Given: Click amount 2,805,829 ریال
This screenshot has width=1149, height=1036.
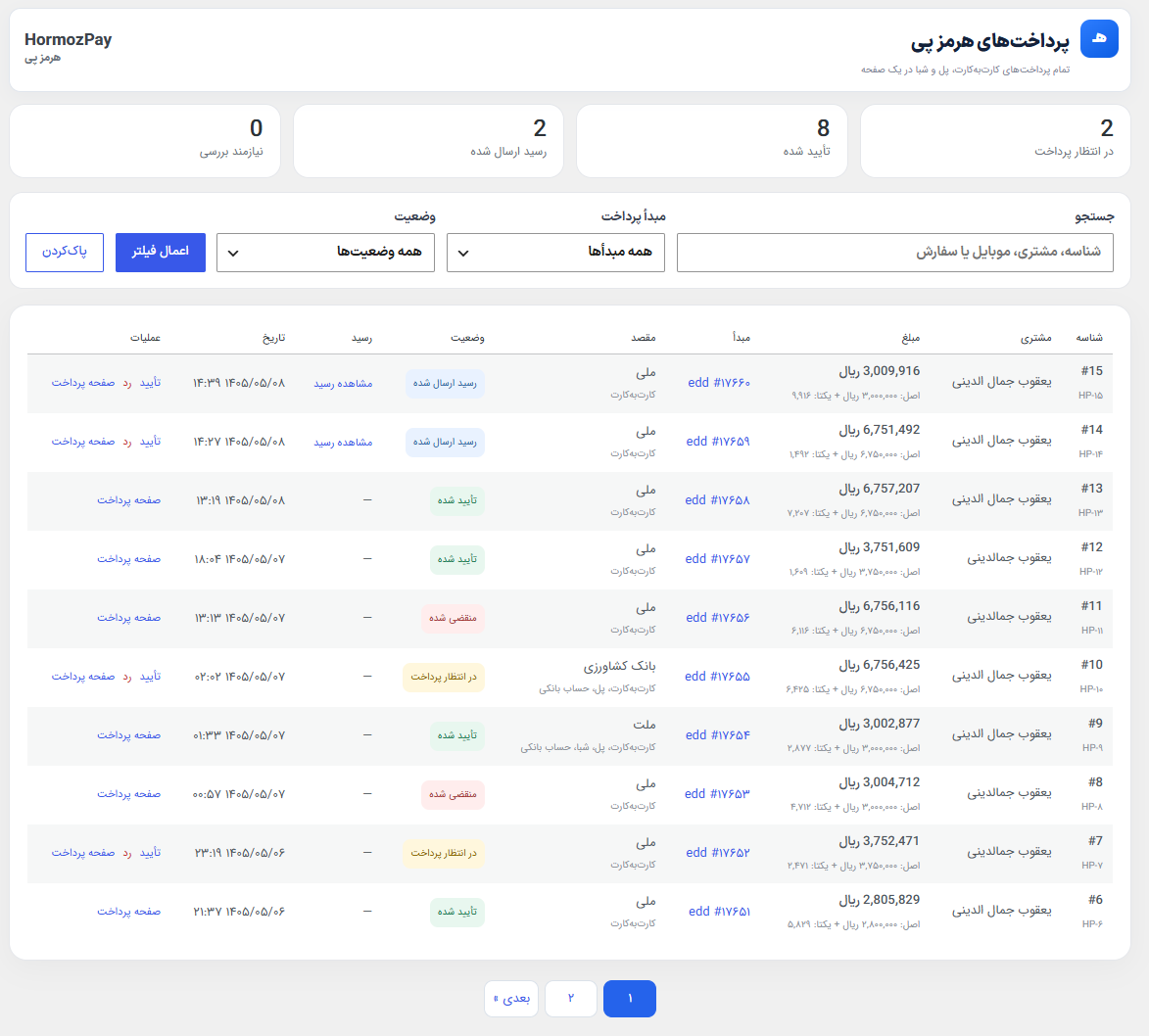Looking at the screenshot, I should [880, 900].
